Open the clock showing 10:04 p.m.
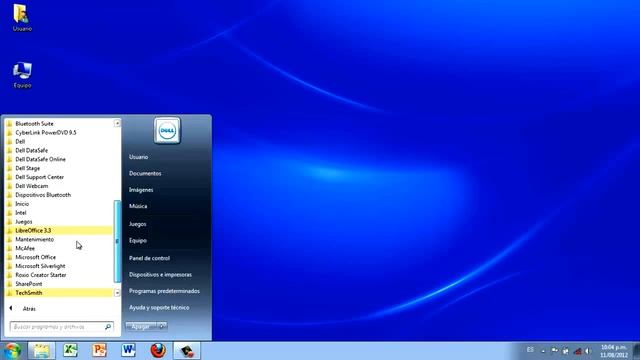This screenshot has height=360, width=640. (x=614, y=351)
